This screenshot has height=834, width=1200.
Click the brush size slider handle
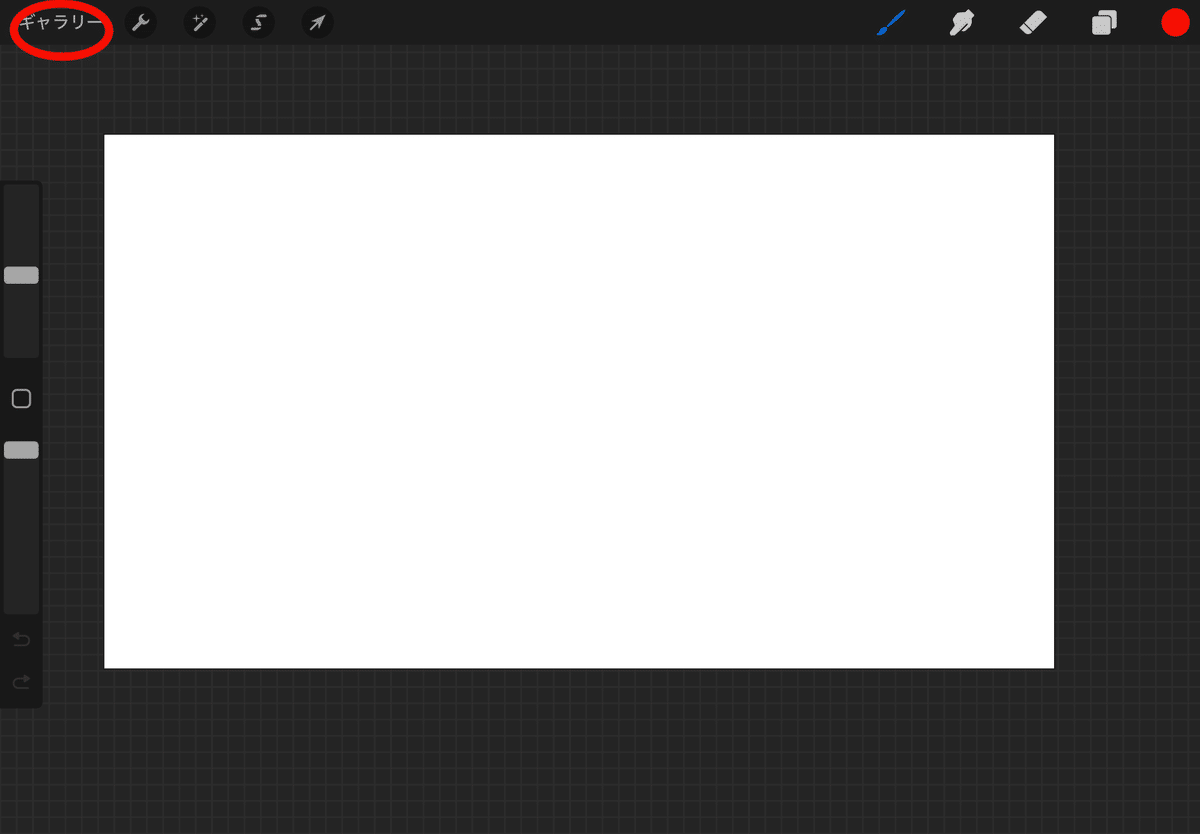(21, 275)
